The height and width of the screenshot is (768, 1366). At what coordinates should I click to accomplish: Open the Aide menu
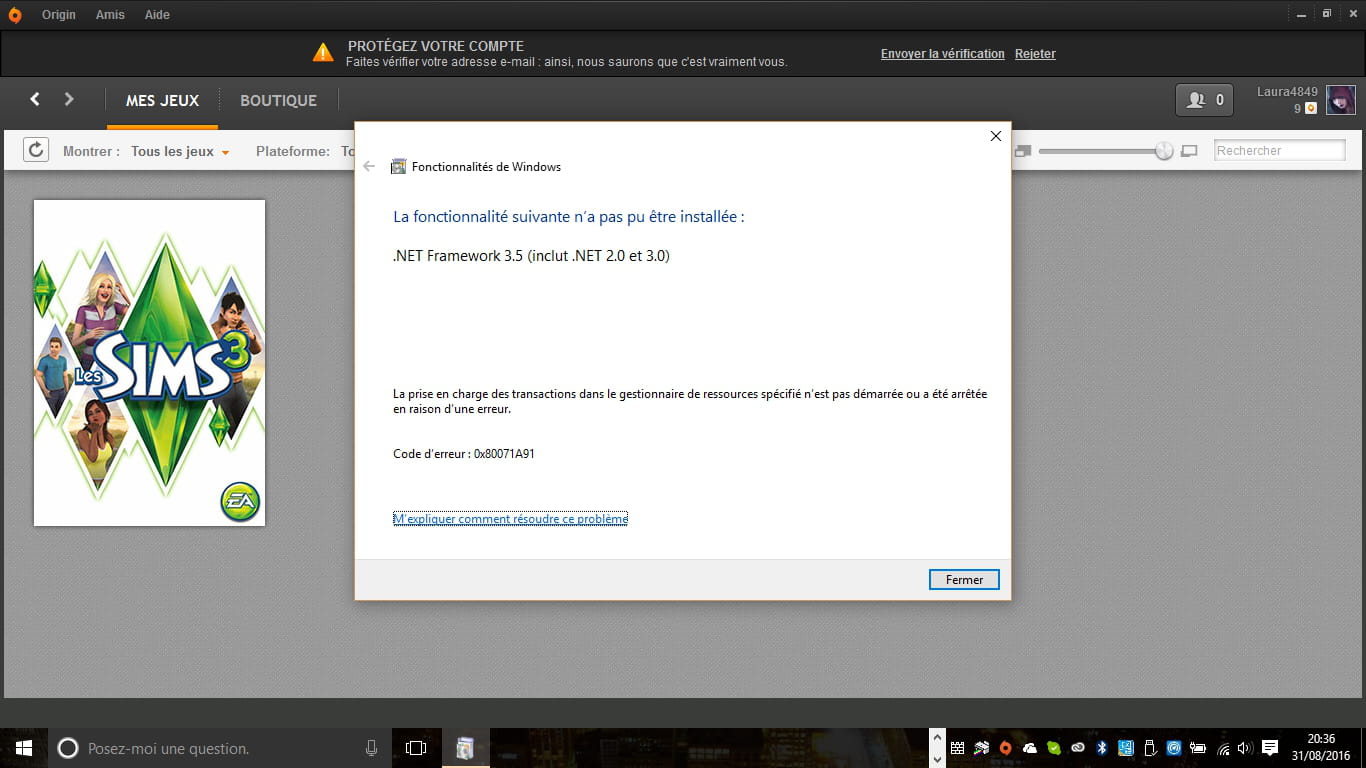pos(157,15)
